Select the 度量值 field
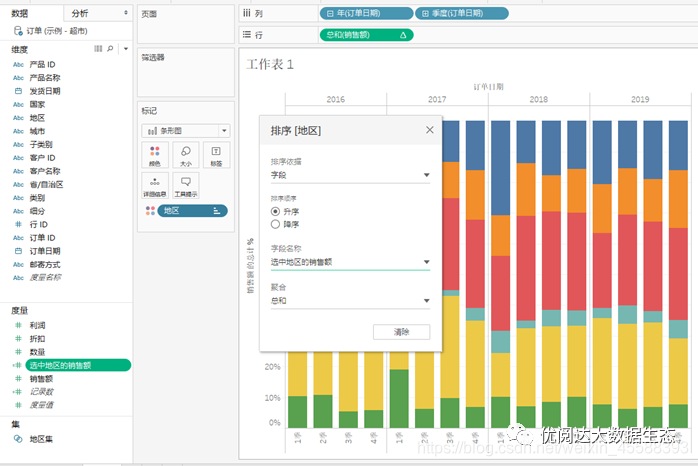This screenshot has height=466, width=698. (x=41, y=405)
